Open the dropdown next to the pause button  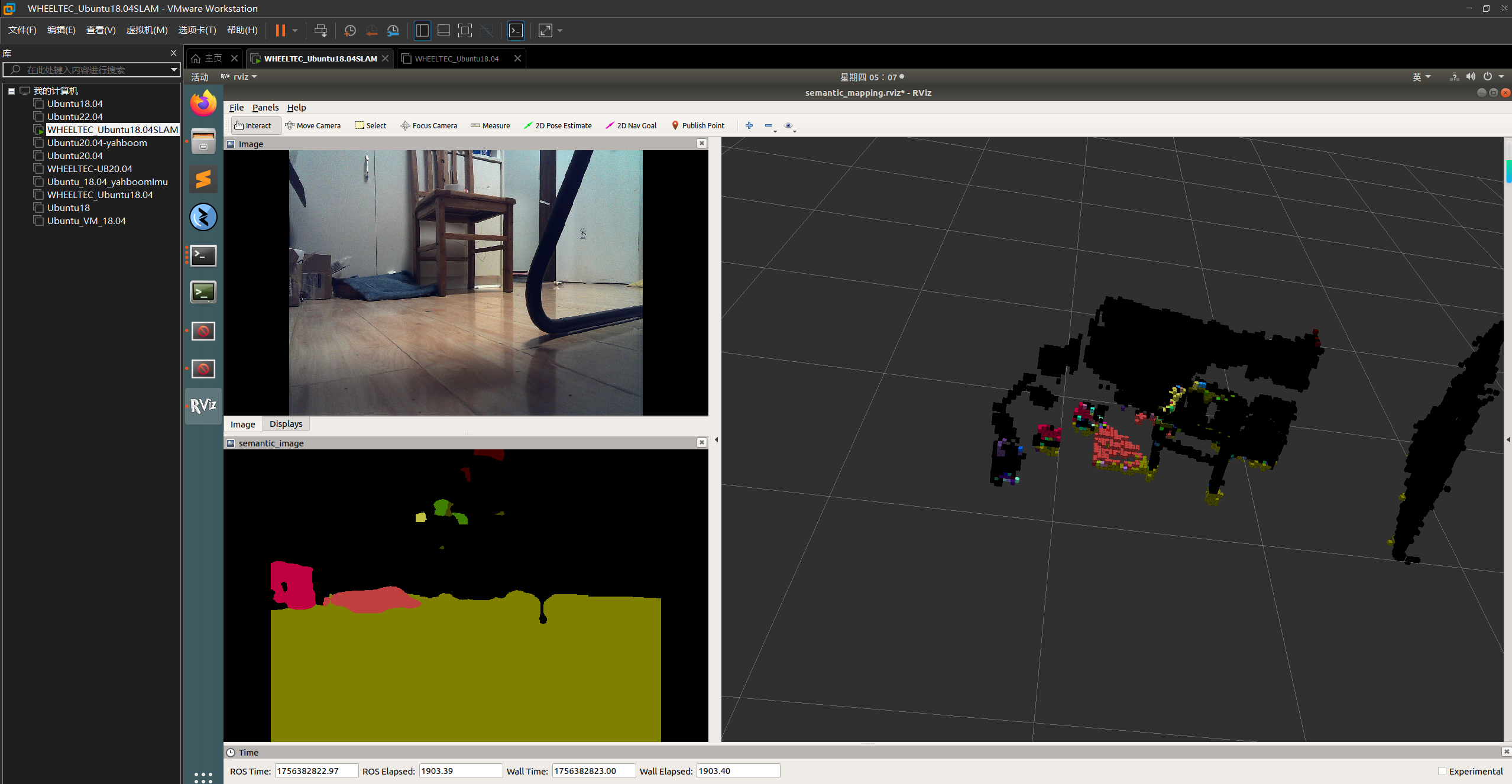pos(294,30)
